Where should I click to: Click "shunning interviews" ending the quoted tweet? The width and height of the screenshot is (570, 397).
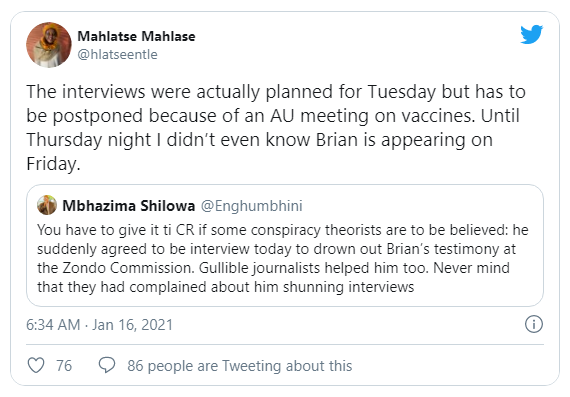[x=349, y=287]
